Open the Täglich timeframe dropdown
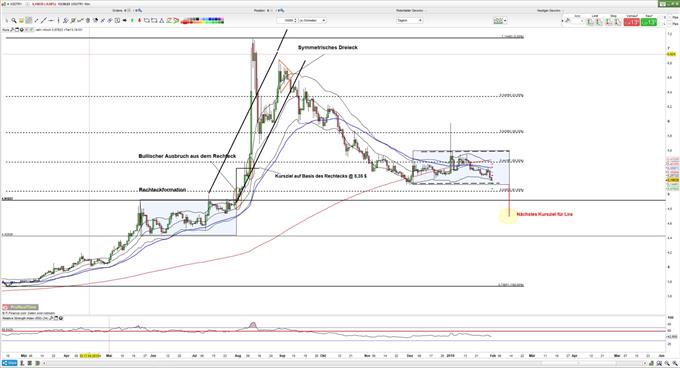Viewport: 680px width, 368px height. (409, 20)
